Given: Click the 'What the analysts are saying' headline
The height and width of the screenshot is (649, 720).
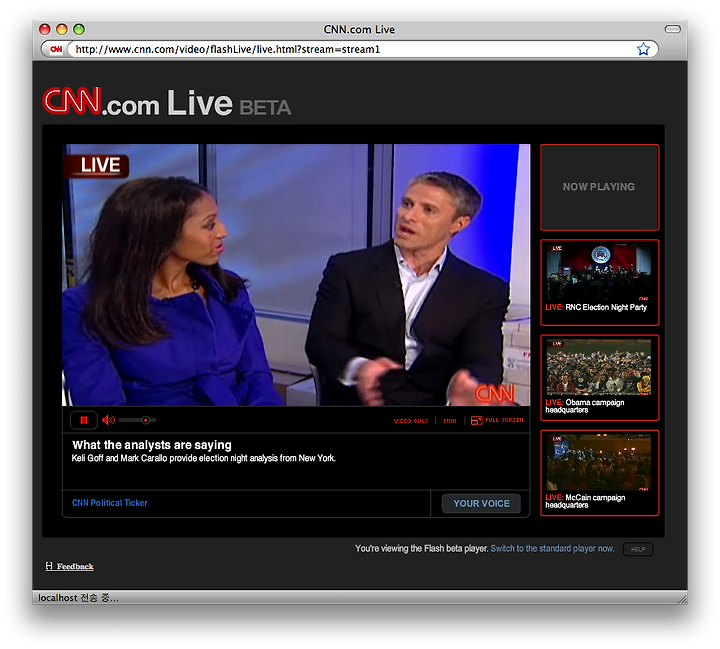Looking at the screenshot, I should pos(152,445).
